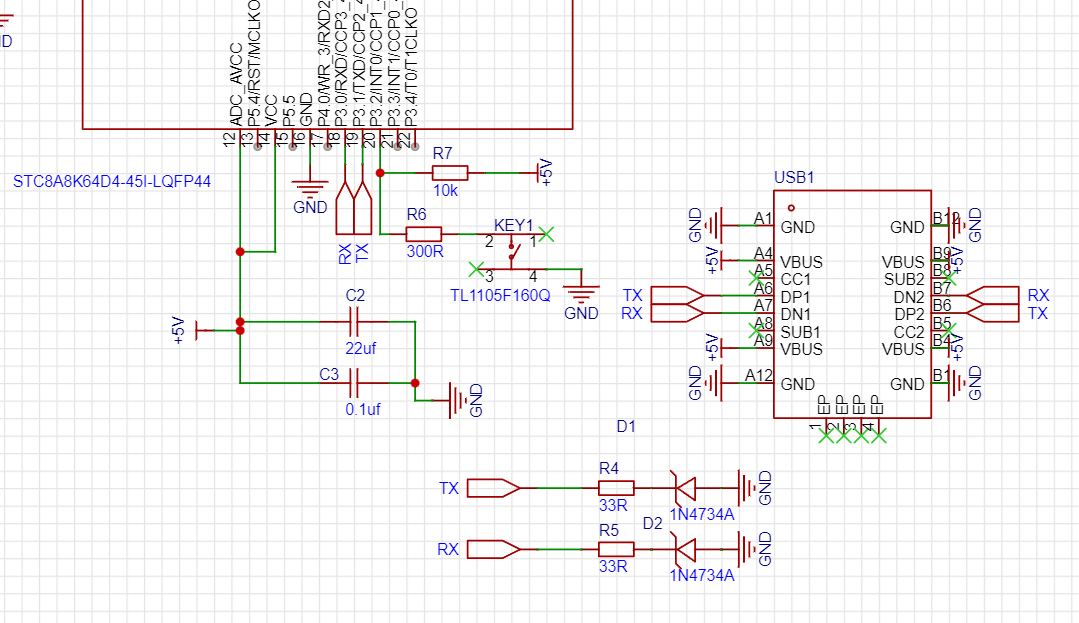Click the no-connect mark at USB1 CC1 pin
This screenshot has height=623, width=1079.
pyautogui.click(x=756, y=277)
